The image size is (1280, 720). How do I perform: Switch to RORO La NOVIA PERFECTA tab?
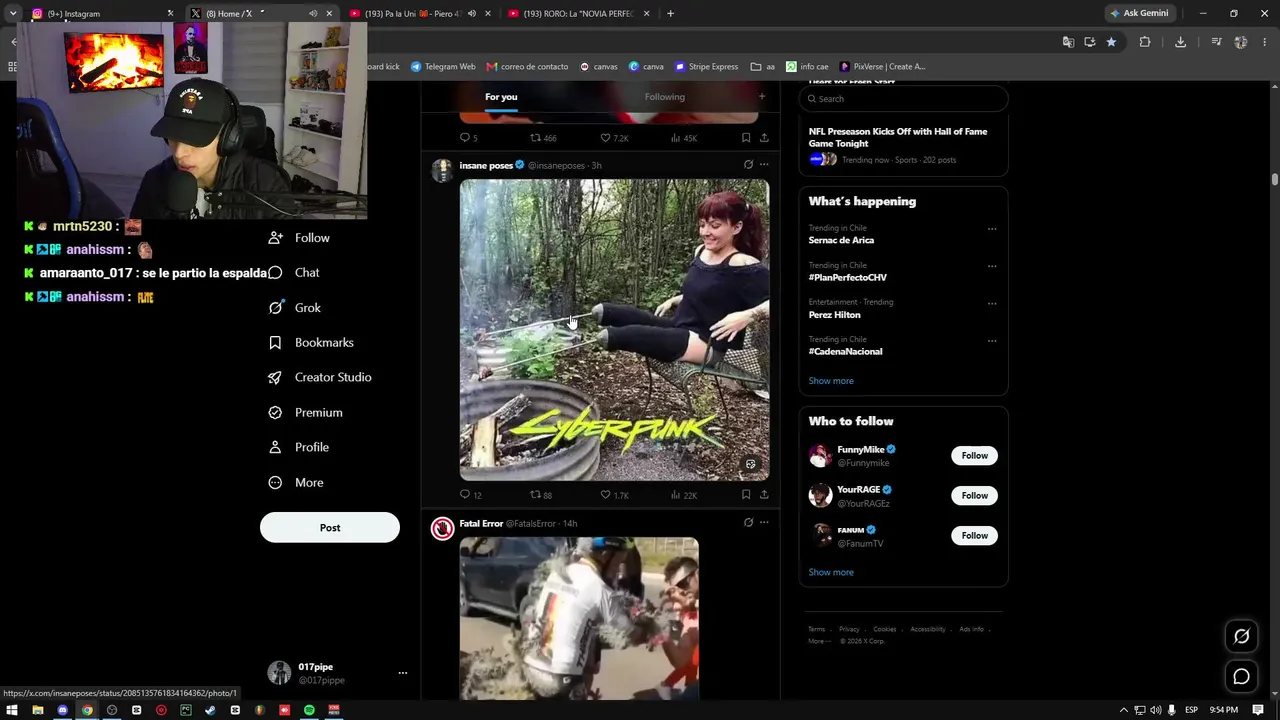tap(578, 14)
